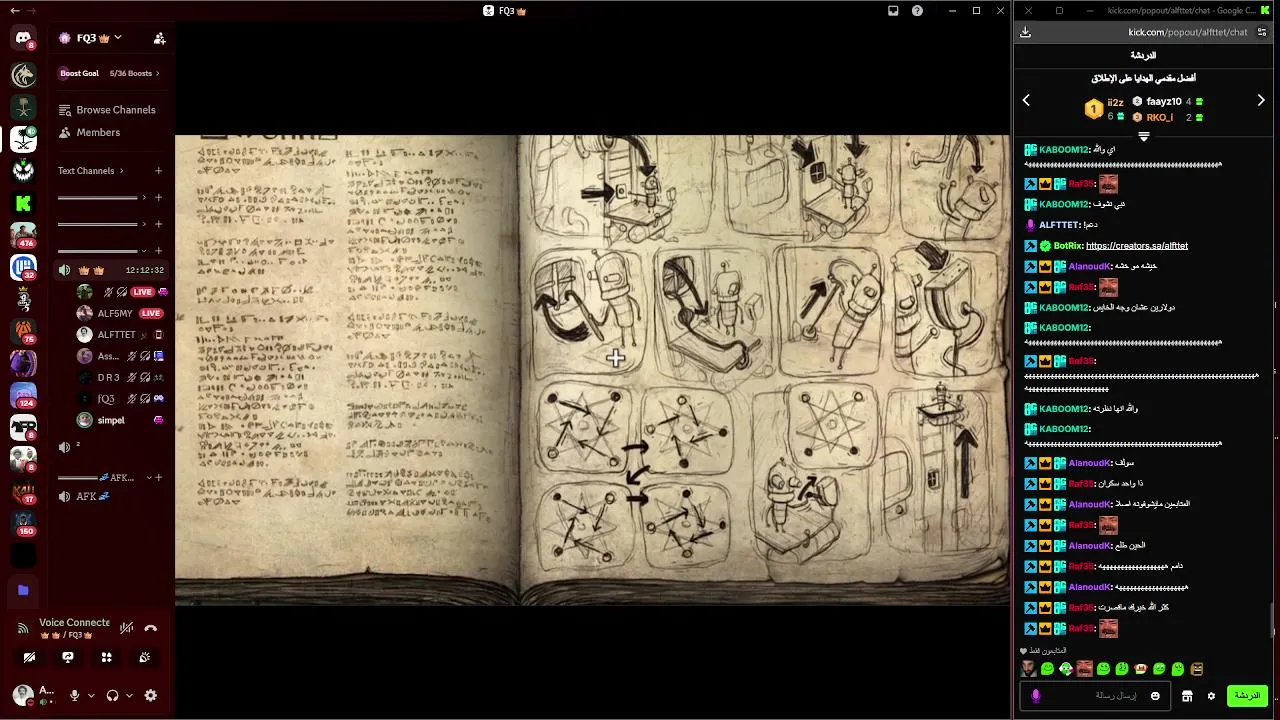Open gifter ii2z profile
Image resolution: width=1280 pixels, height=720 pixels.
point(1115,102)
